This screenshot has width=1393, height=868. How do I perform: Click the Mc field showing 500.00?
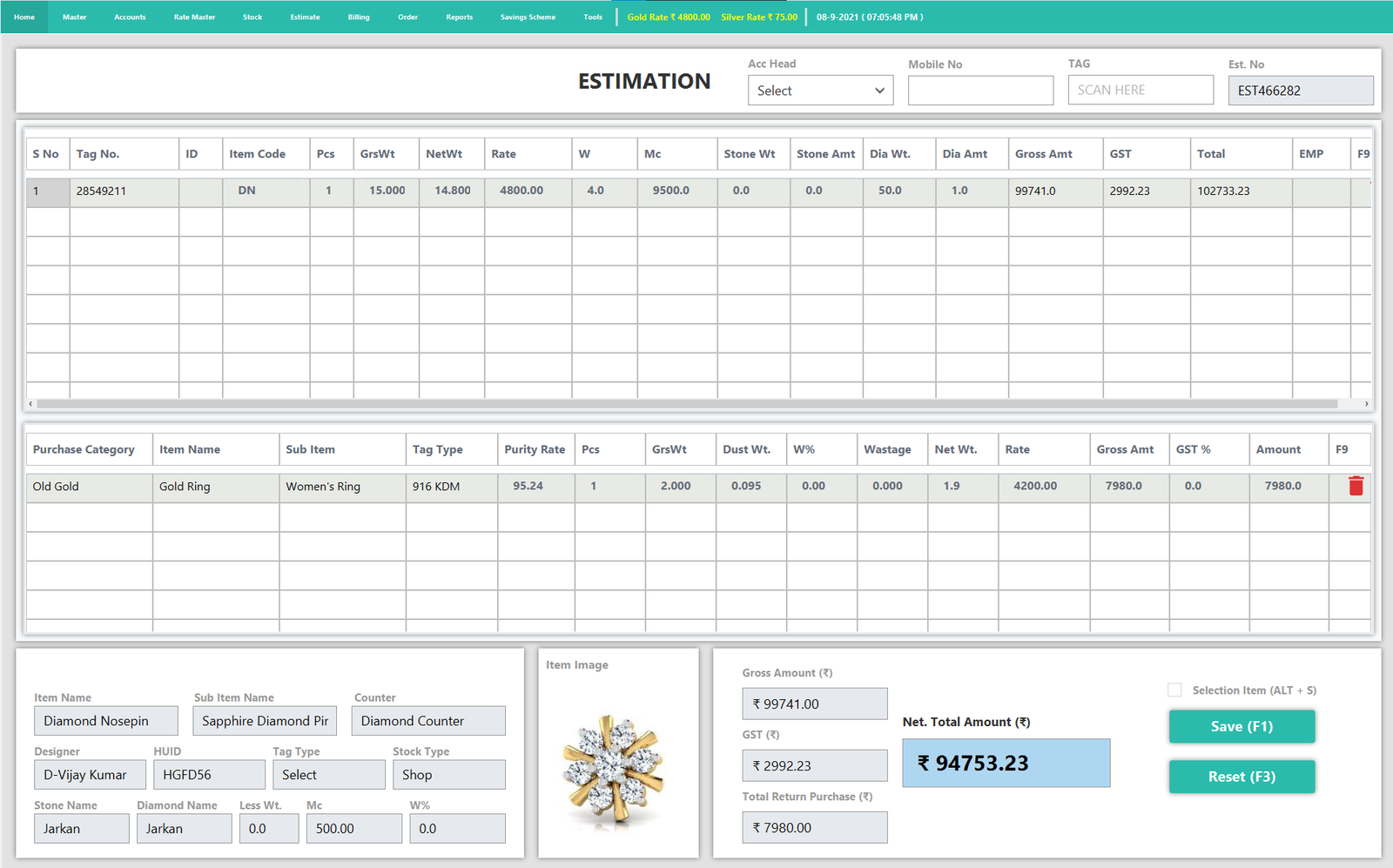tap(354, 829)
